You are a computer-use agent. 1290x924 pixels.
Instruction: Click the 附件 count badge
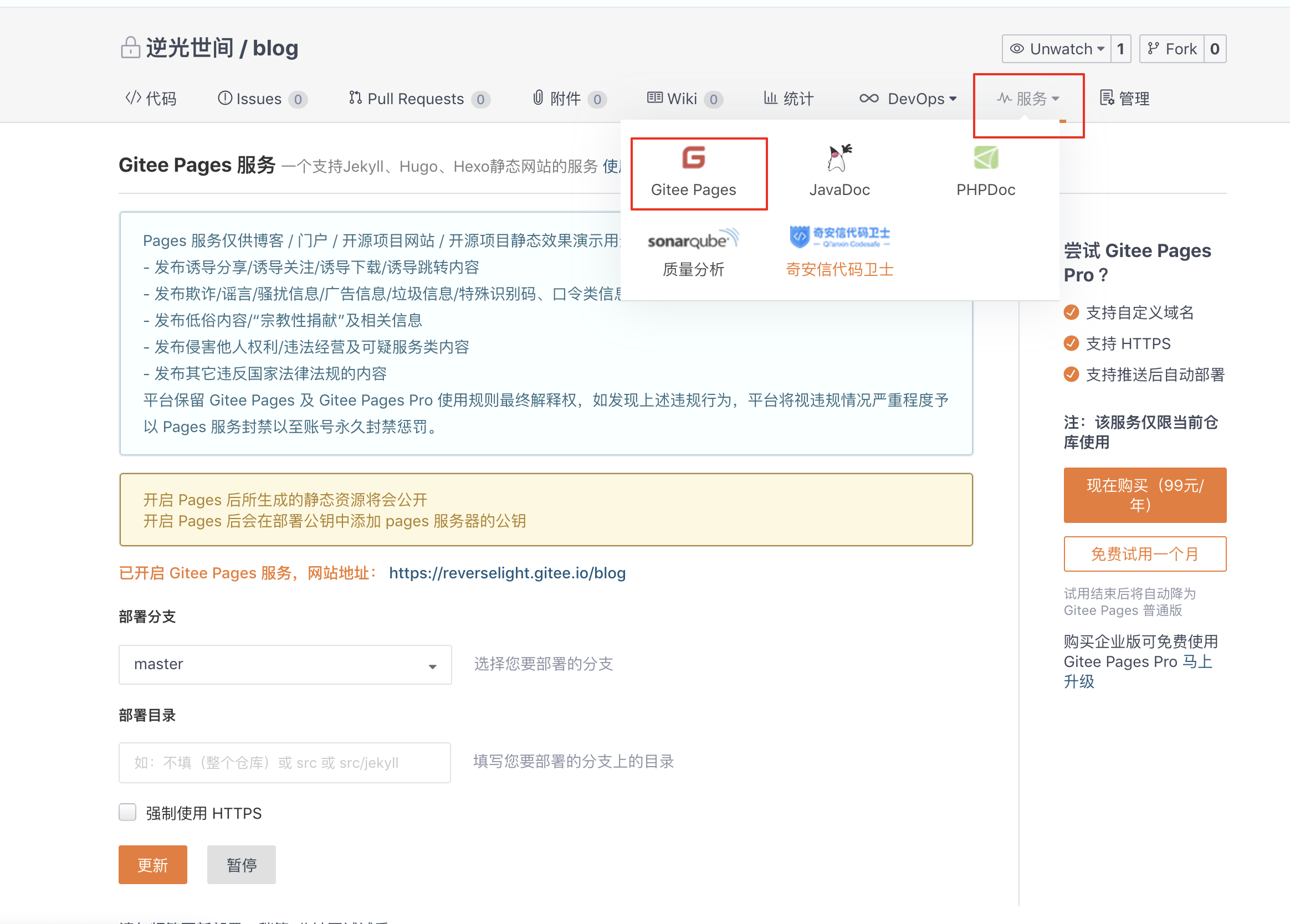click(x=597, y=100)
